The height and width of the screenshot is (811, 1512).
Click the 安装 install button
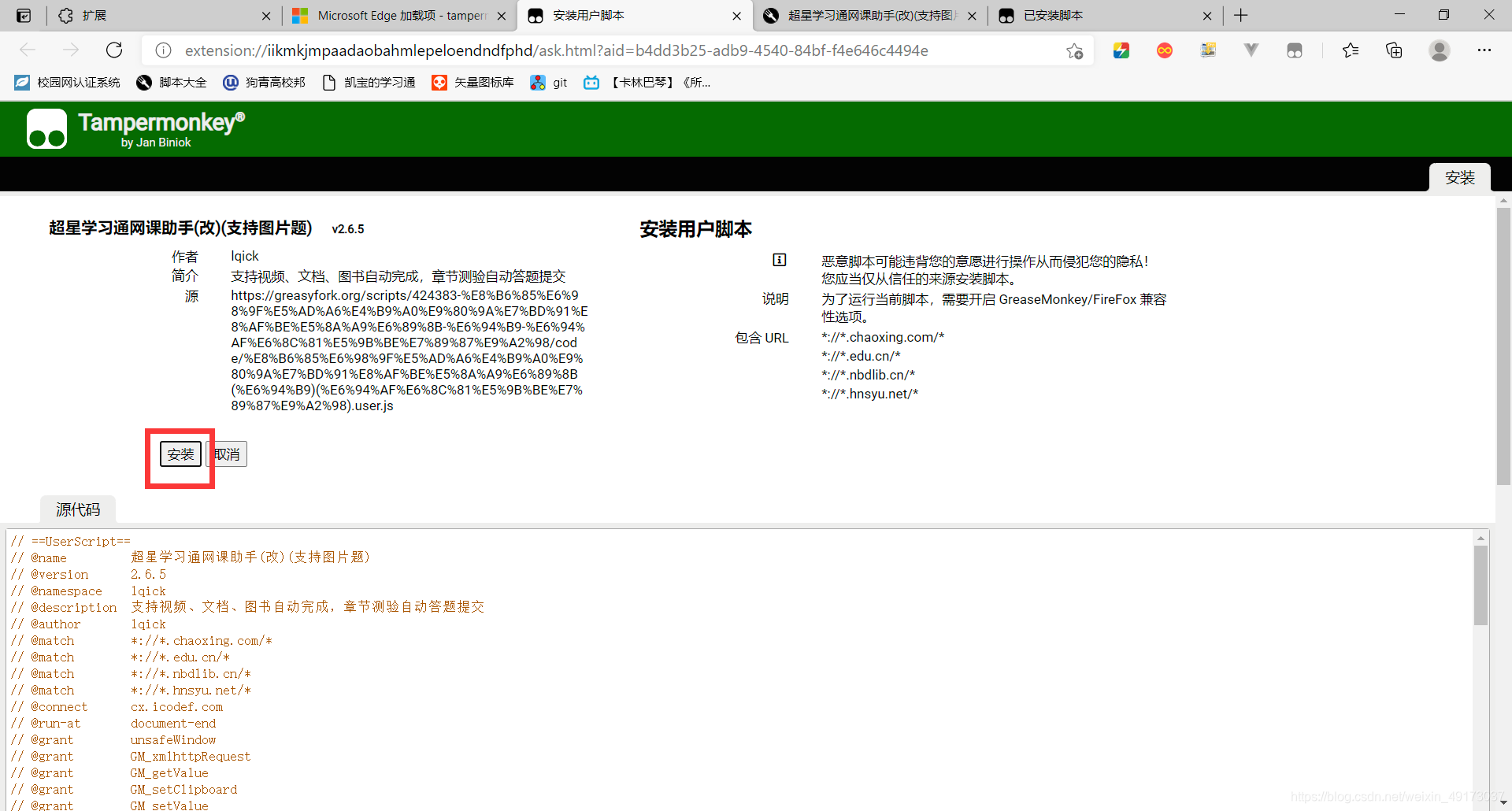[180, 454]
